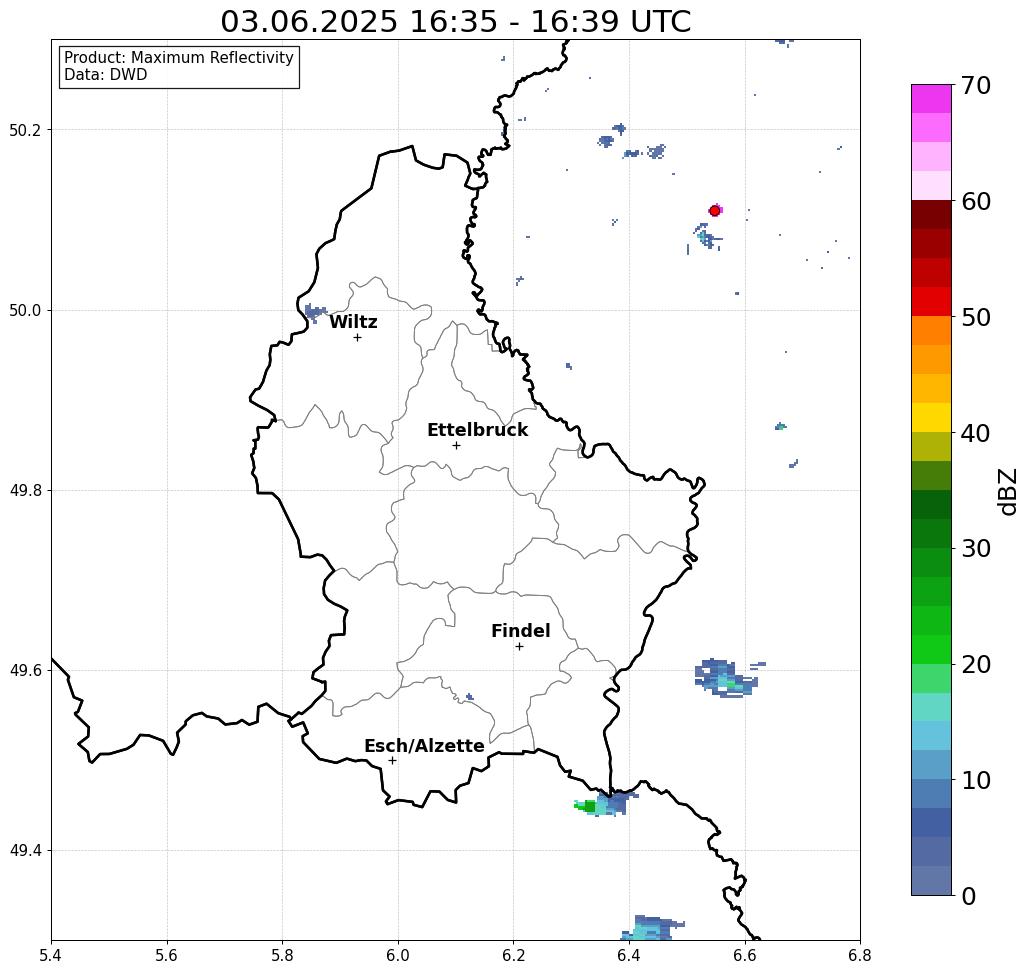
Task: Click the Esch/Alzette station label
Action: pos(424,746)
